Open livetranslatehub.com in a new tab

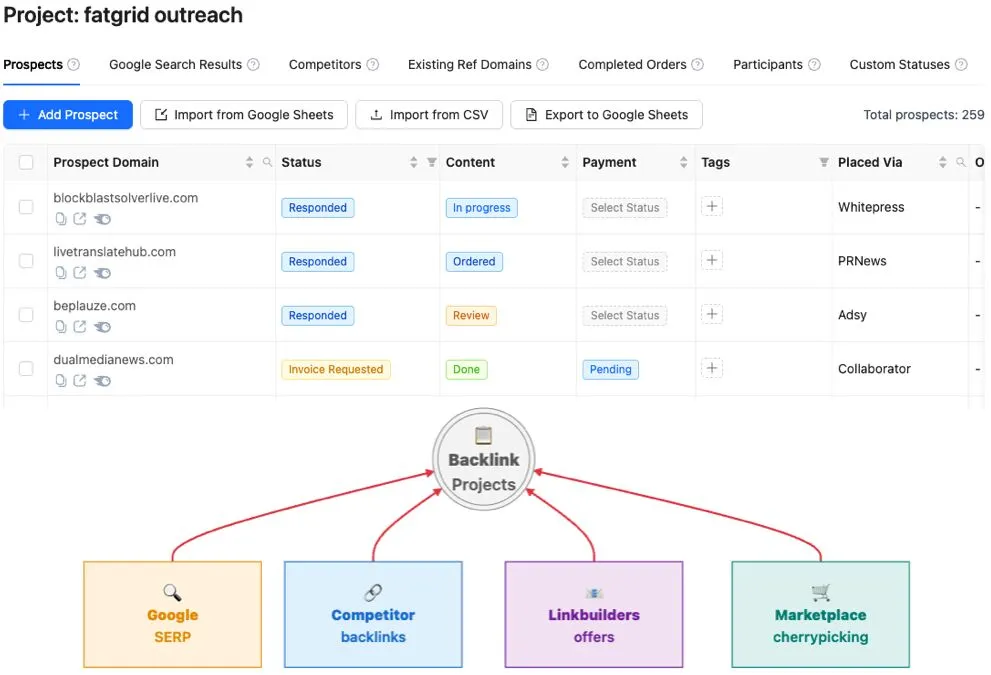pyautogui.click(x=80, y=273)
